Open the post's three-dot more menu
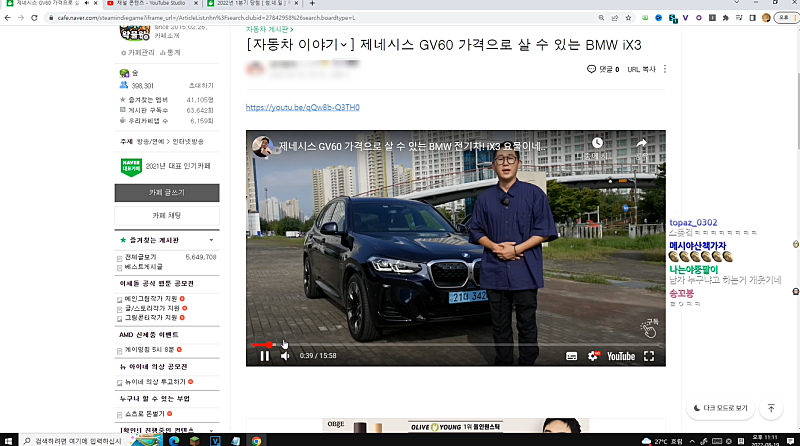 tap(664, 69)
